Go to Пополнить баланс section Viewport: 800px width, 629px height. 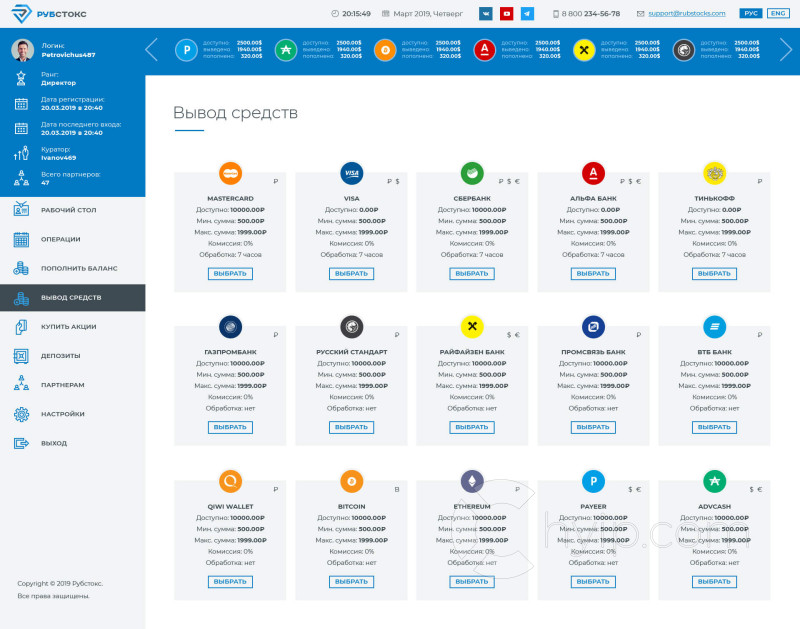pos(72,268)
